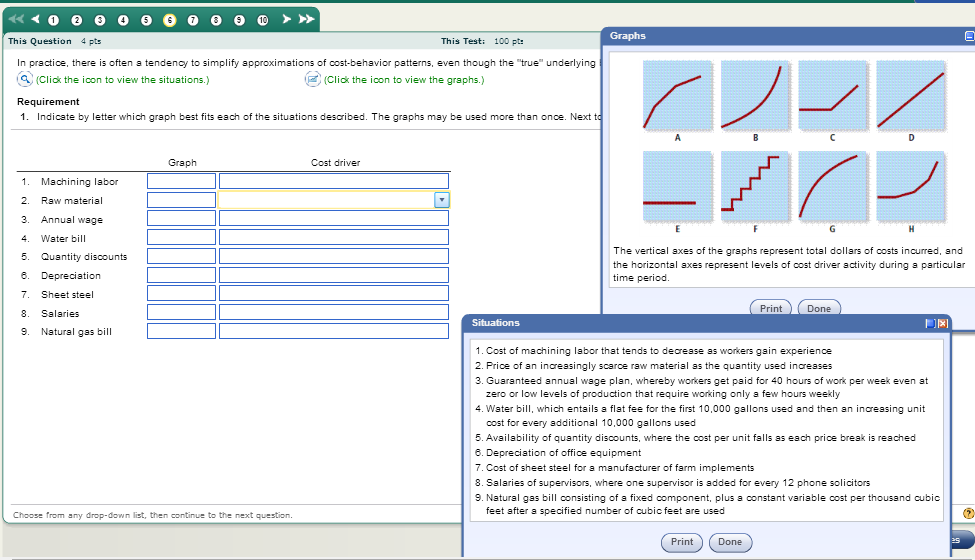Screen dimensions: 975x560
Task: Jump to question 3 circle
Action: click(99, 21)
